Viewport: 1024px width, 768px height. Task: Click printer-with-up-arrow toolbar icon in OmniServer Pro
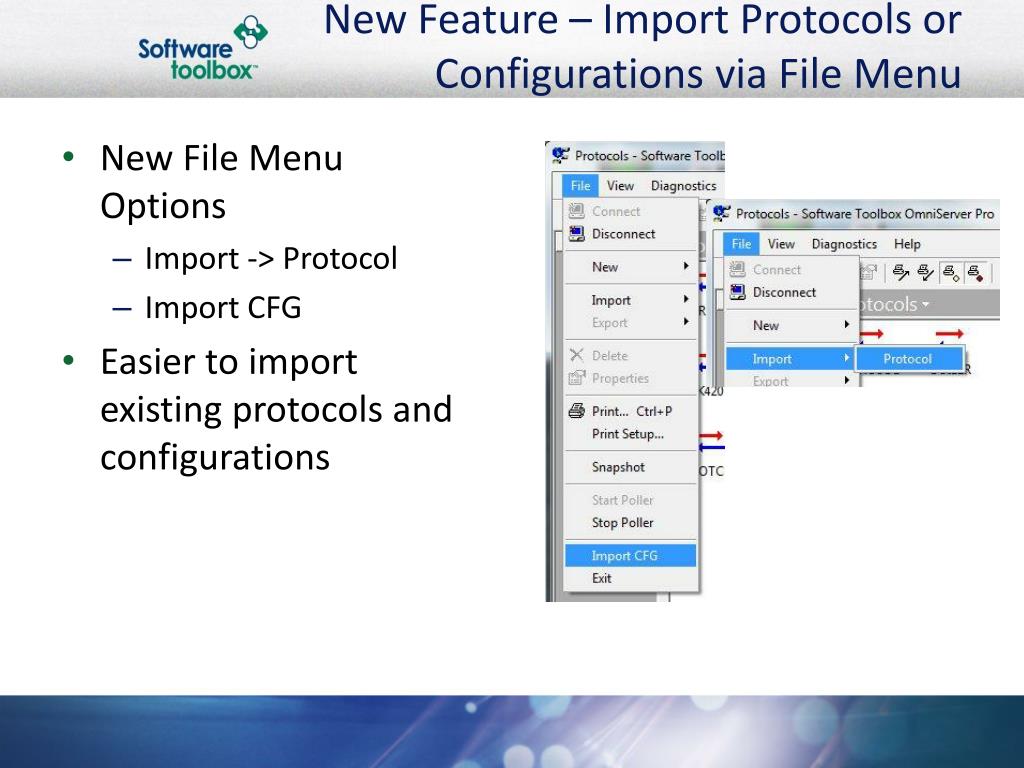point(901,272)
